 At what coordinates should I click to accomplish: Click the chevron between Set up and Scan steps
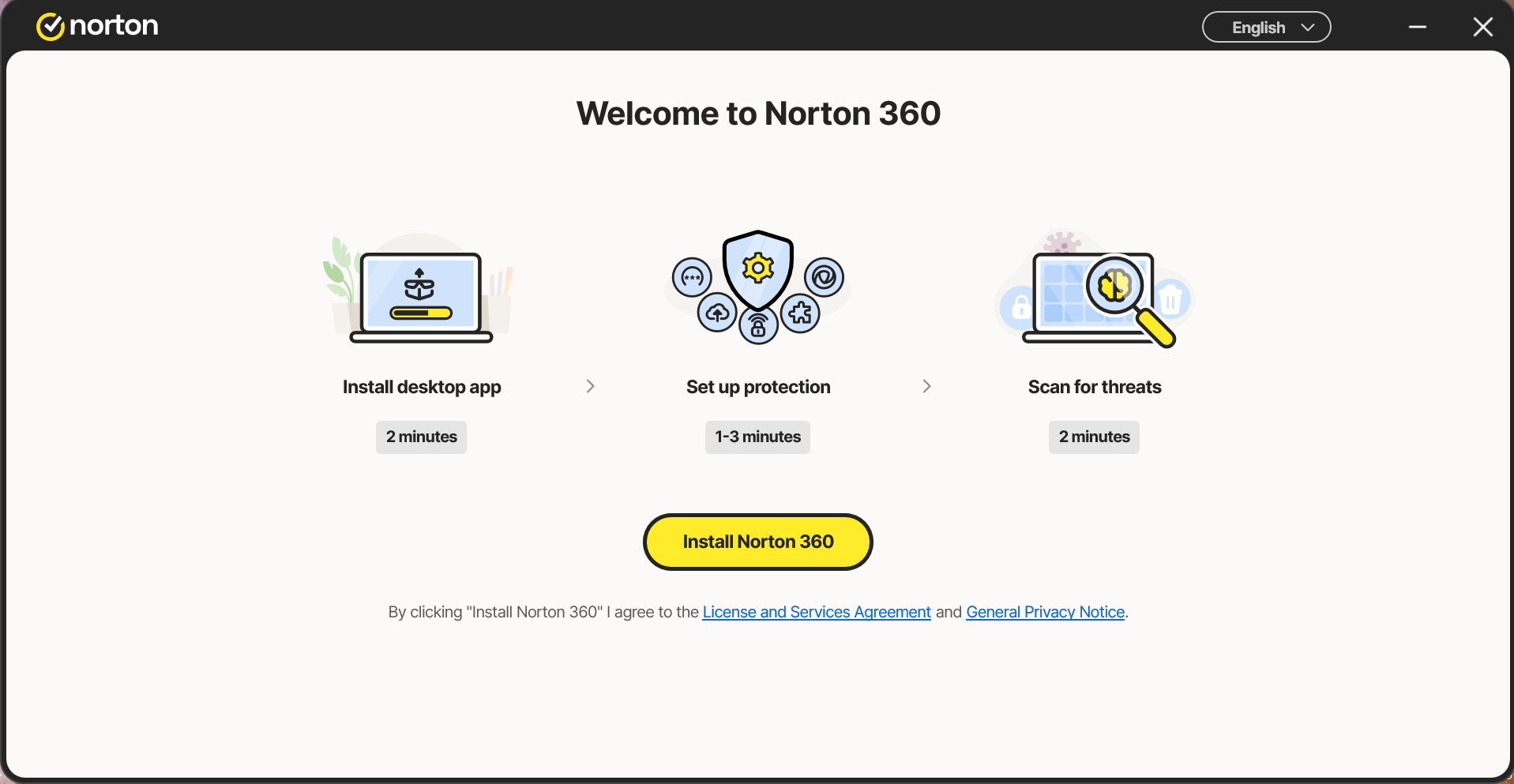pyautogui.click(x=926, y=386)
